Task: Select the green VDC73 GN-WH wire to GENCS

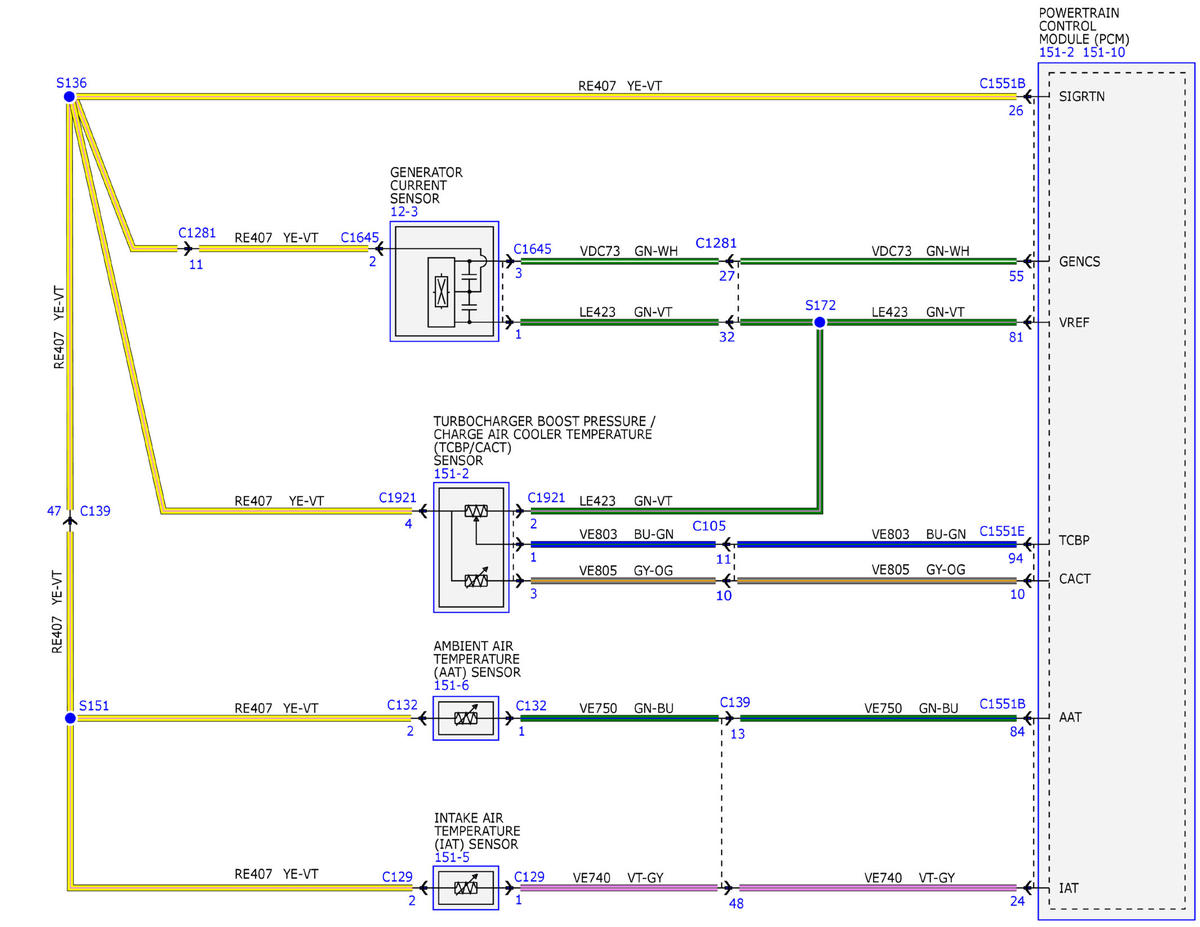Action: point(878,262)
